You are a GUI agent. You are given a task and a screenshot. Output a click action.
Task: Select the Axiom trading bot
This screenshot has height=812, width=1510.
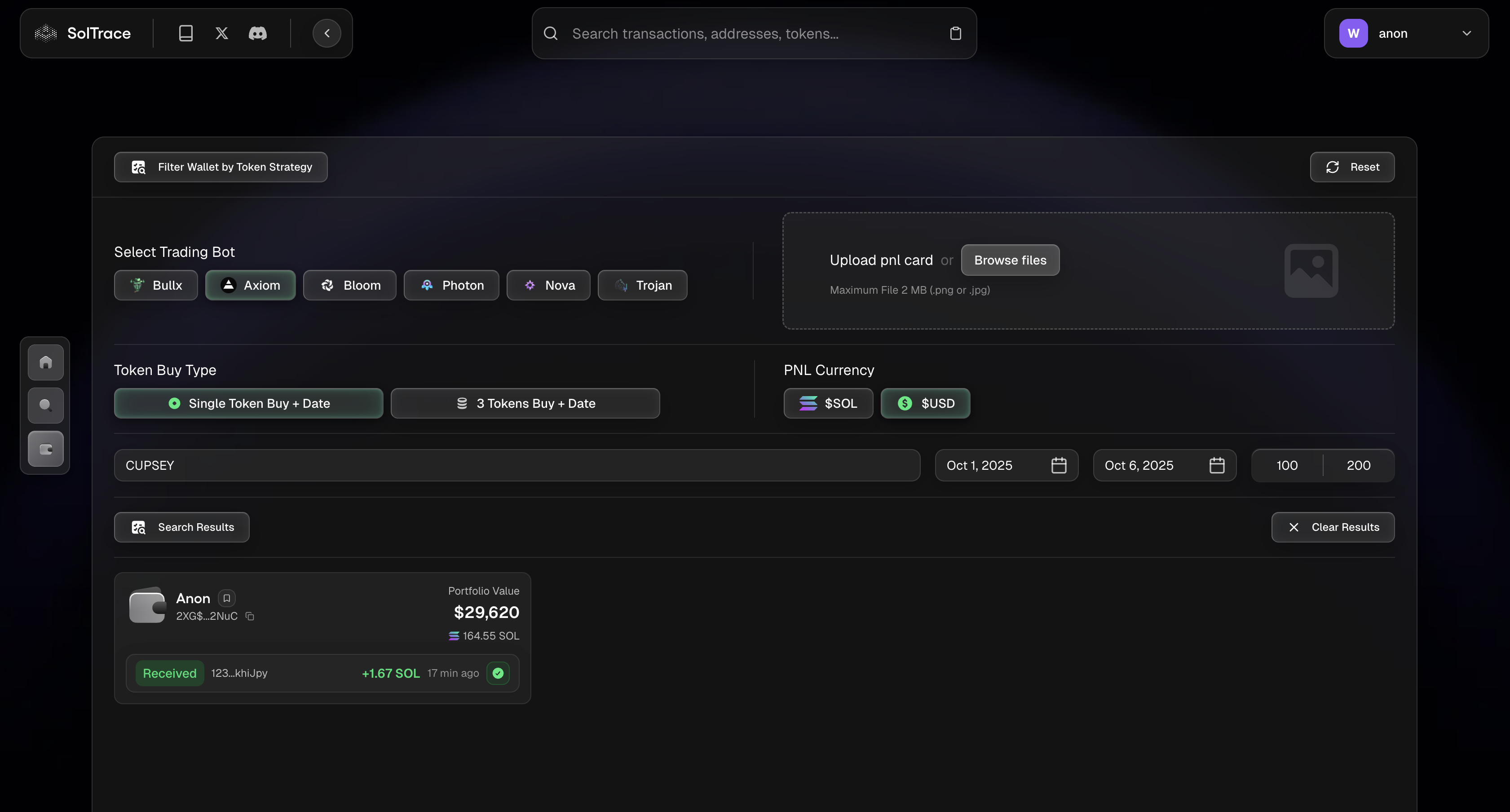pyautogui.click(x=250, y=285)
